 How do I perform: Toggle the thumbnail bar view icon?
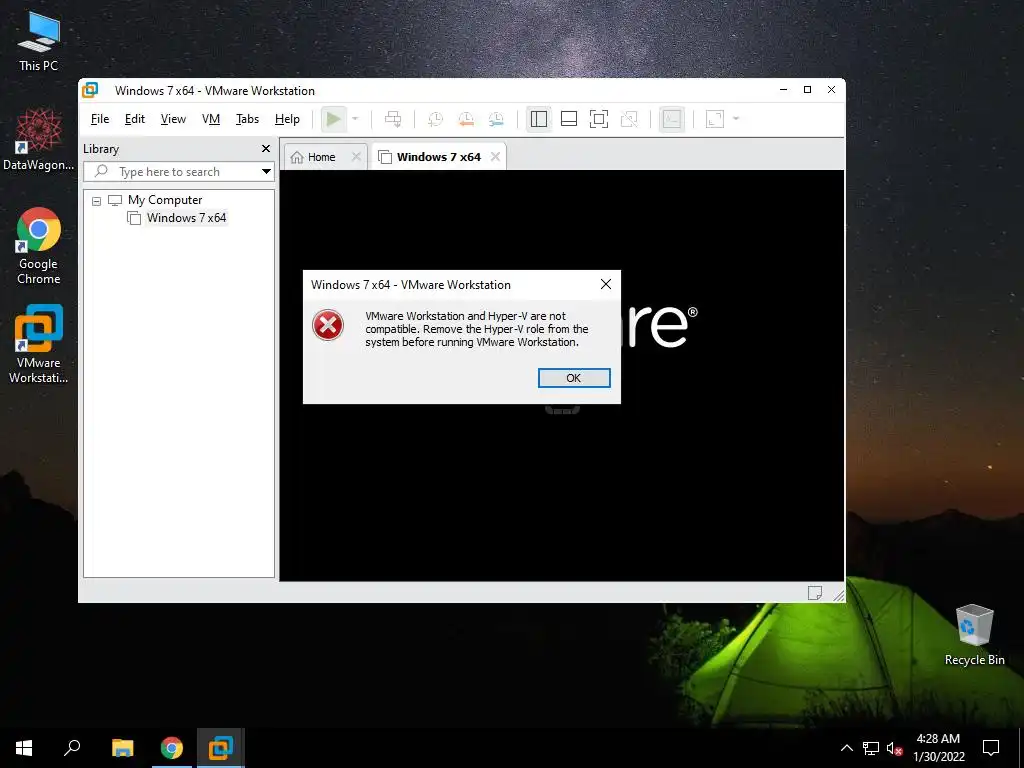[x=569, y=119]
